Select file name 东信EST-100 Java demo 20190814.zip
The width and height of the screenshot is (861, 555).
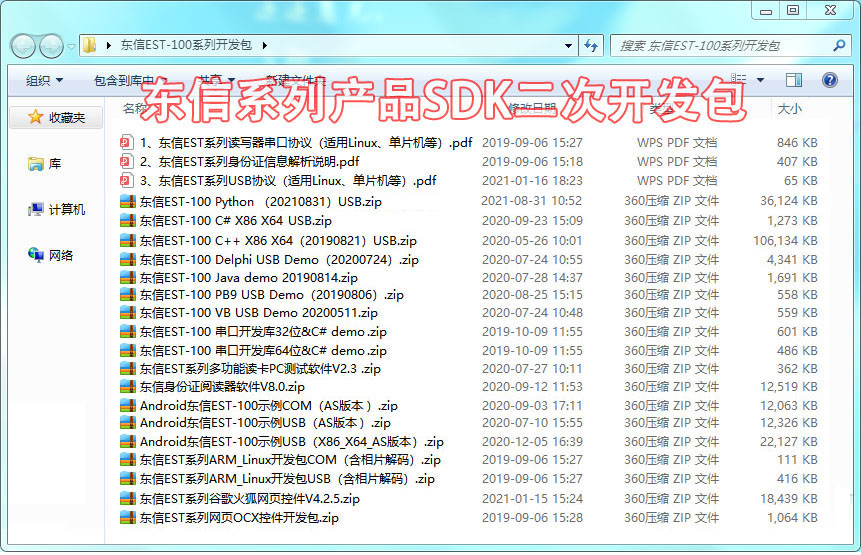click(x=249, y=277)
